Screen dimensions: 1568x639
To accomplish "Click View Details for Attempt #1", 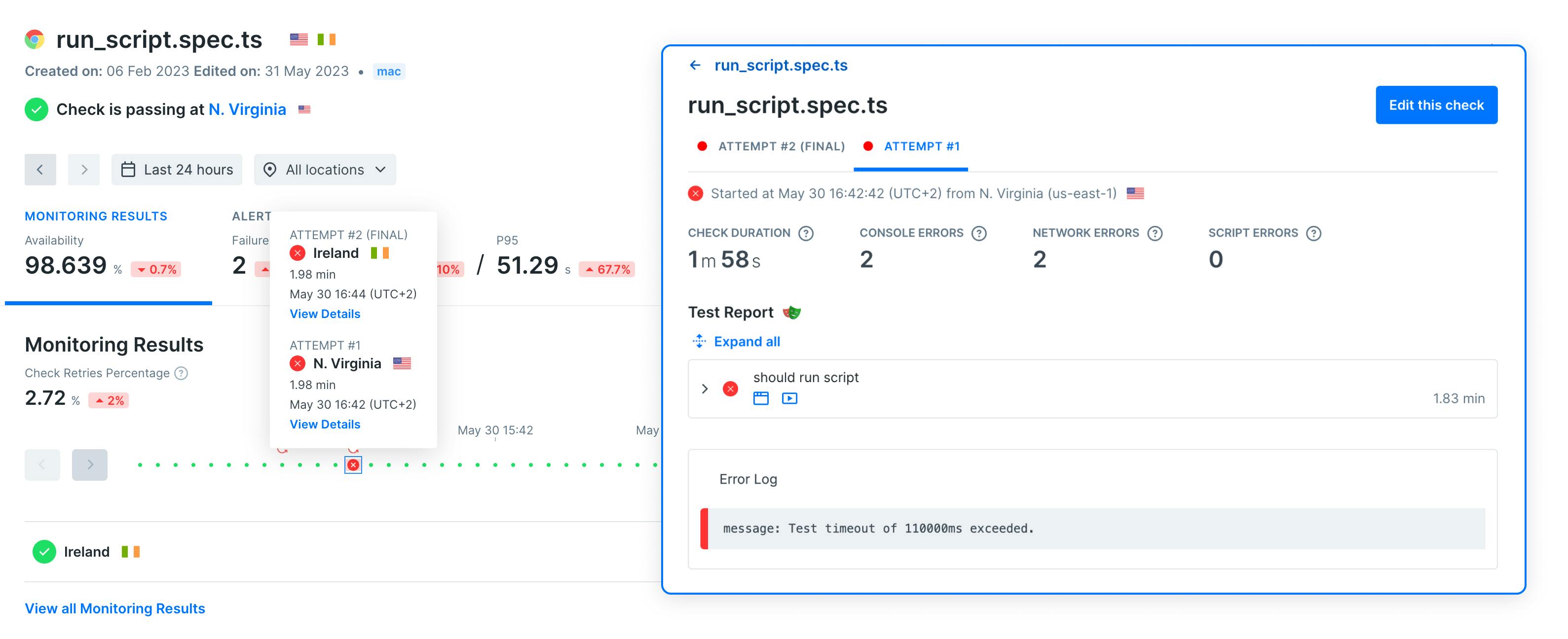I will pyautogui.click(x=325, y=424).
